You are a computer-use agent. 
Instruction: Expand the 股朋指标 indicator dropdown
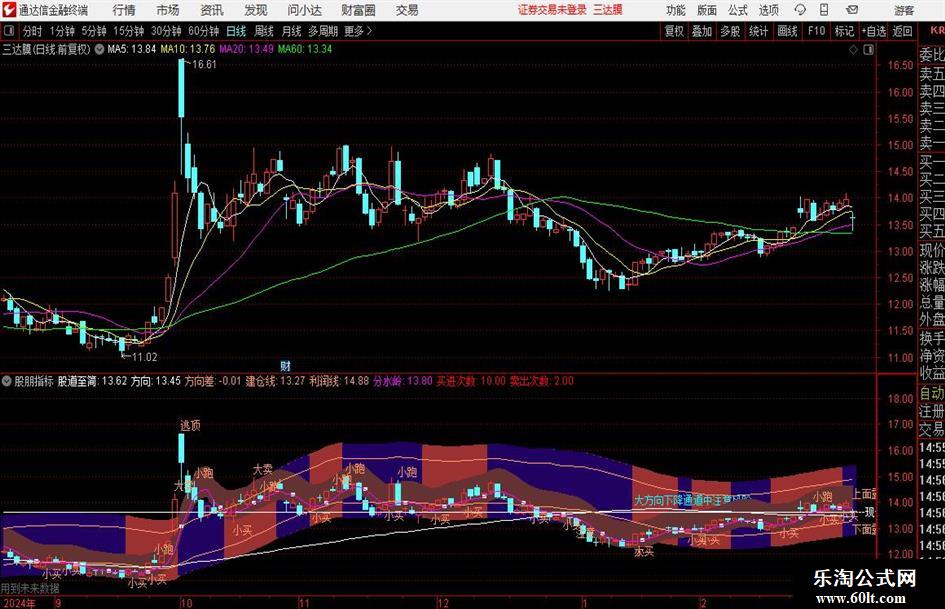tap(7, 381)
